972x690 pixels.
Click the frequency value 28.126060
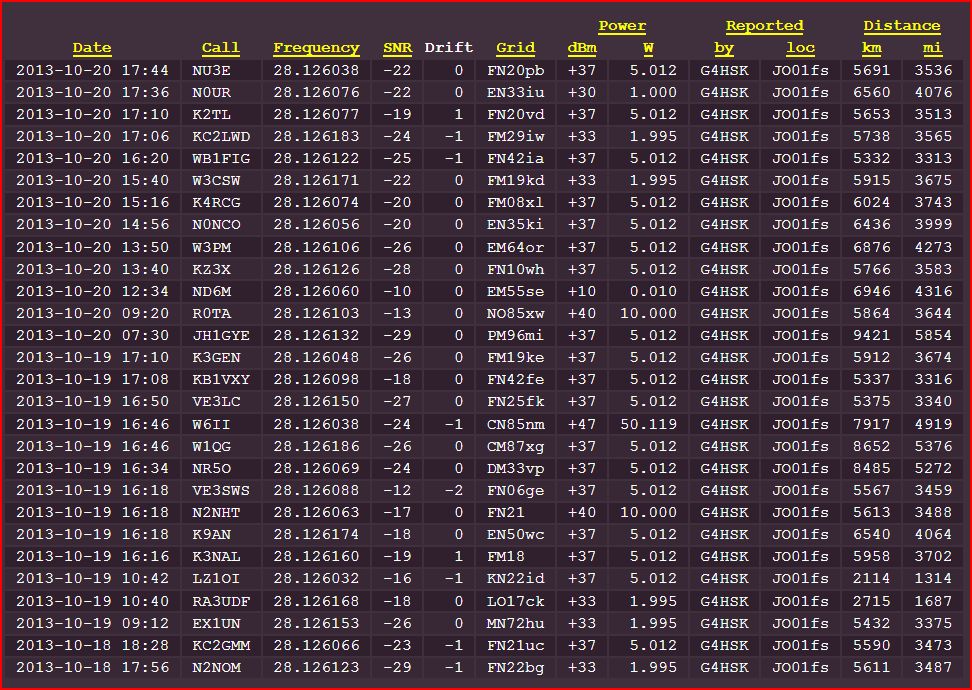point(316,292)
